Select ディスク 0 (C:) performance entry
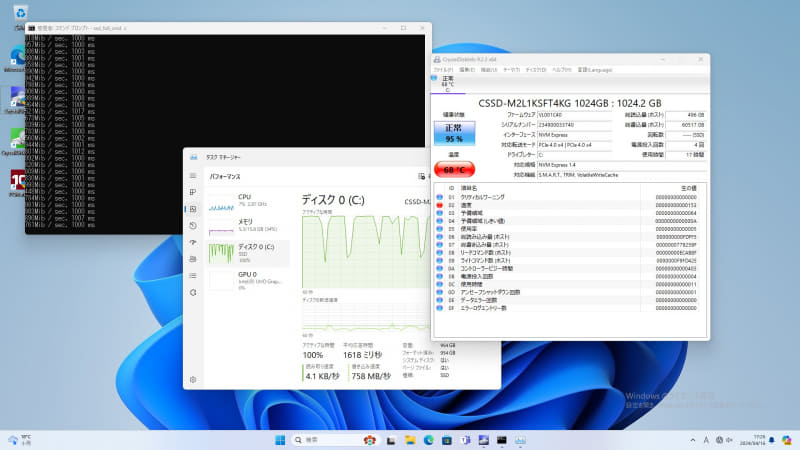The image size is (800, 450). pos(248,254)
